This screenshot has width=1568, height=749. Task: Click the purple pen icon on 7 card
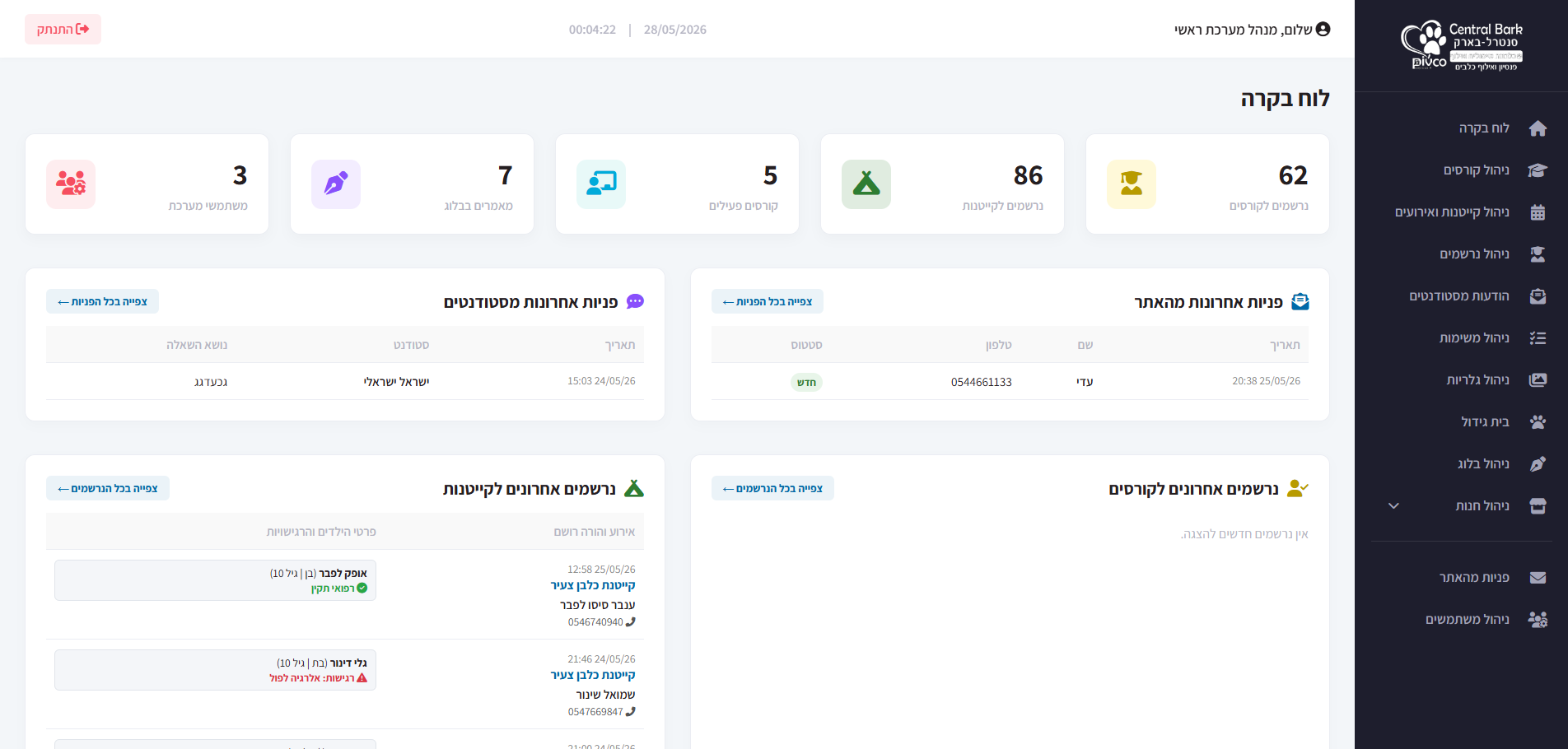(336, 184)
